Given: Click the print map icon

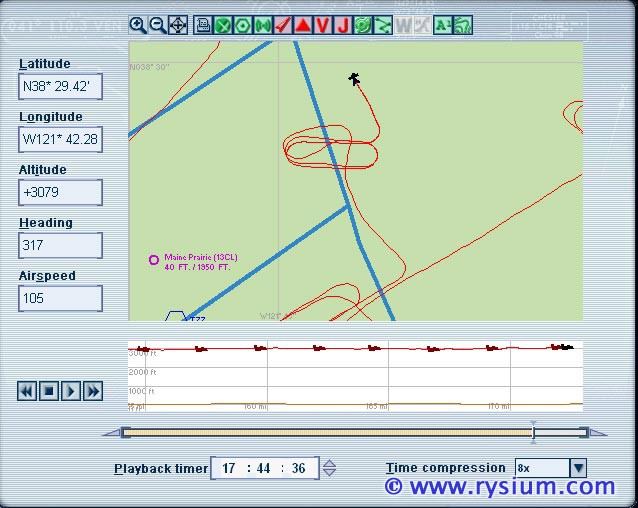Looking at the screenshot, I should click(203, 25).
